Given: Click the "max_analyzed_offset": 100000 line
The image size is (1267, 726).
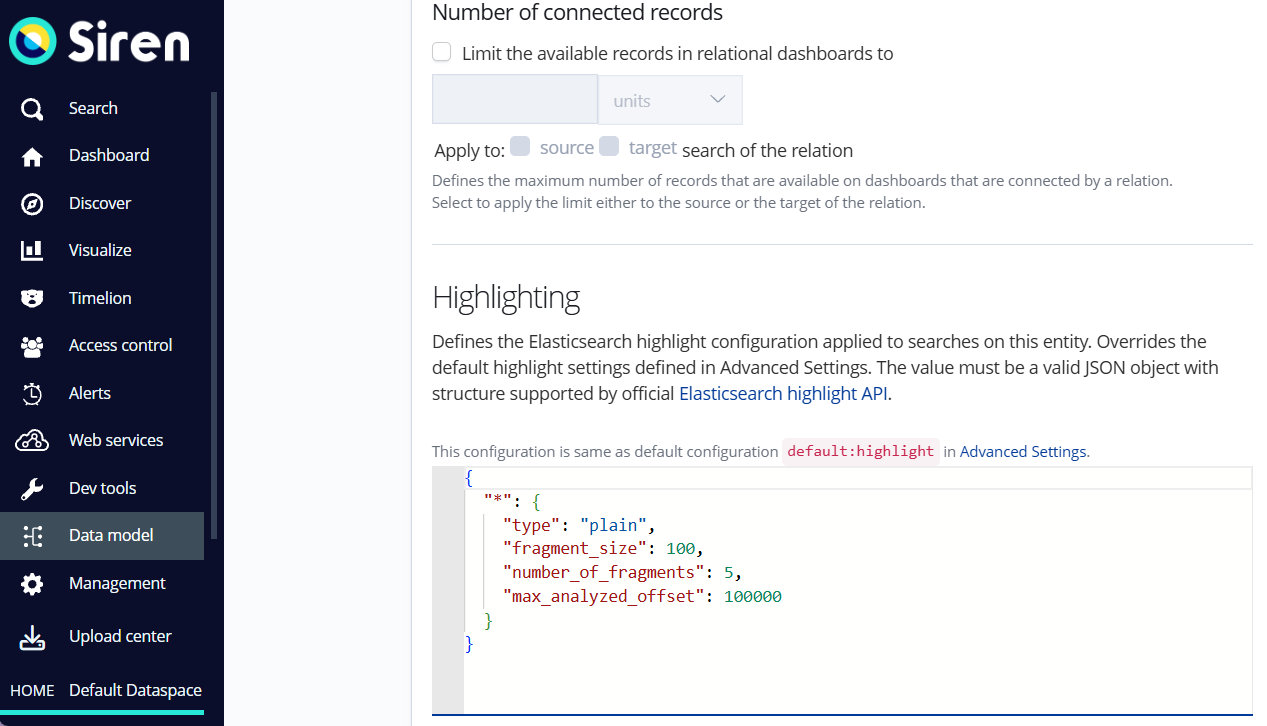Looking at the screenshot, I should tap(643, 596).
